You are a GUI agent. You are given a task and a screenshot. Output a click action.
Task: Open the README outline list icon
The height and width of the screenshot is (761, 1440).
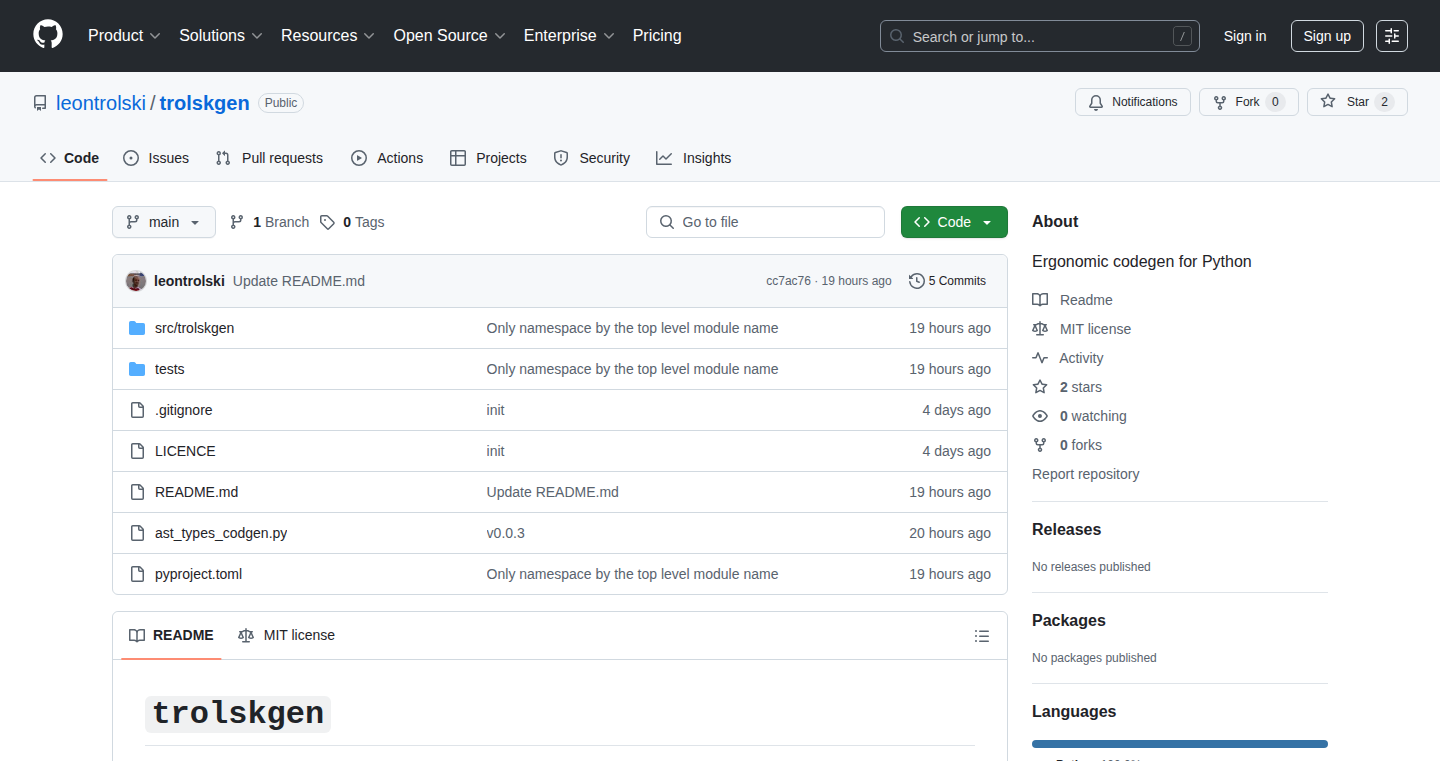pyautogui.click(x=982, y=636)
